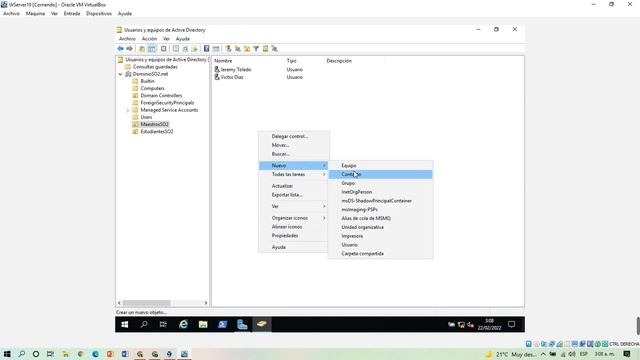The image size is (640, 360).
Task: Open Propiedades from the context menu
Action: [293, 236]
